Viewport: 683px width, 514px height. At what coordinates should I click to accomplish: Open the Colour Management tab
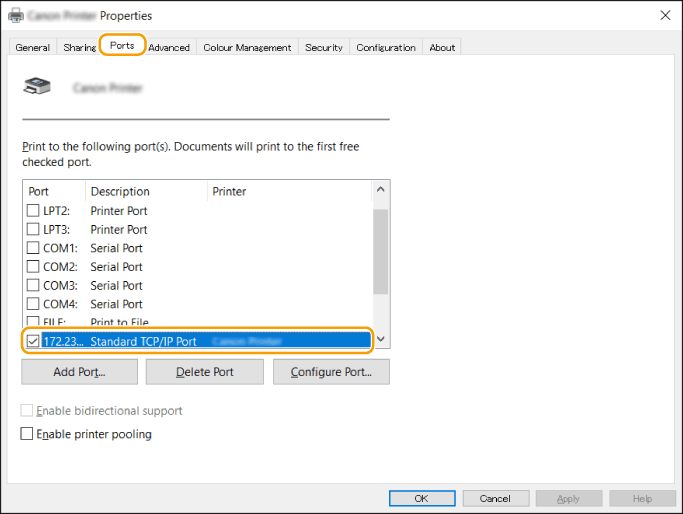[x=247, y=47]
